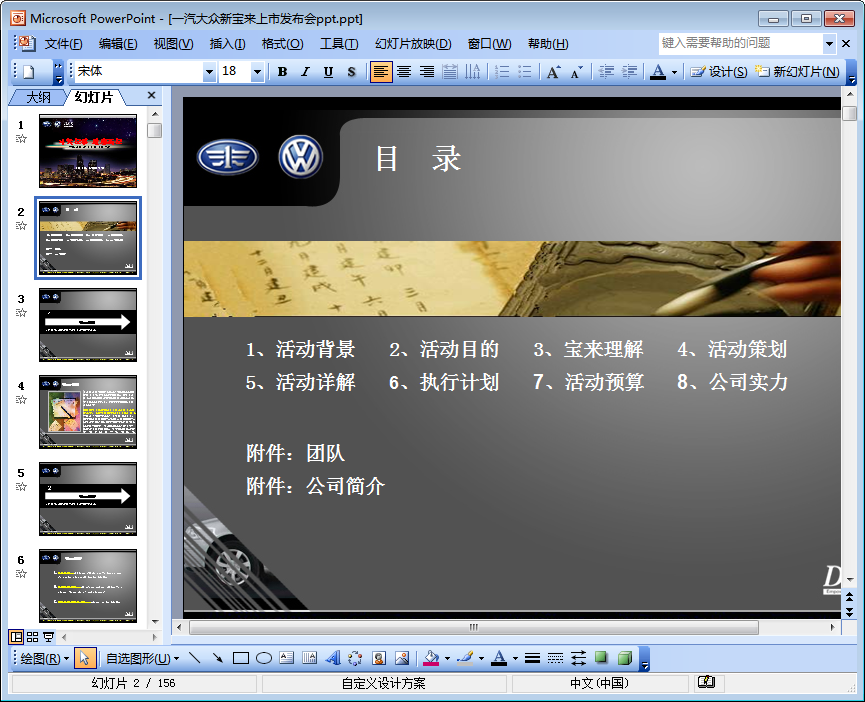Open the font name dropdown
Viewport: 865px width, 702px height.
(x=209, y=72)
